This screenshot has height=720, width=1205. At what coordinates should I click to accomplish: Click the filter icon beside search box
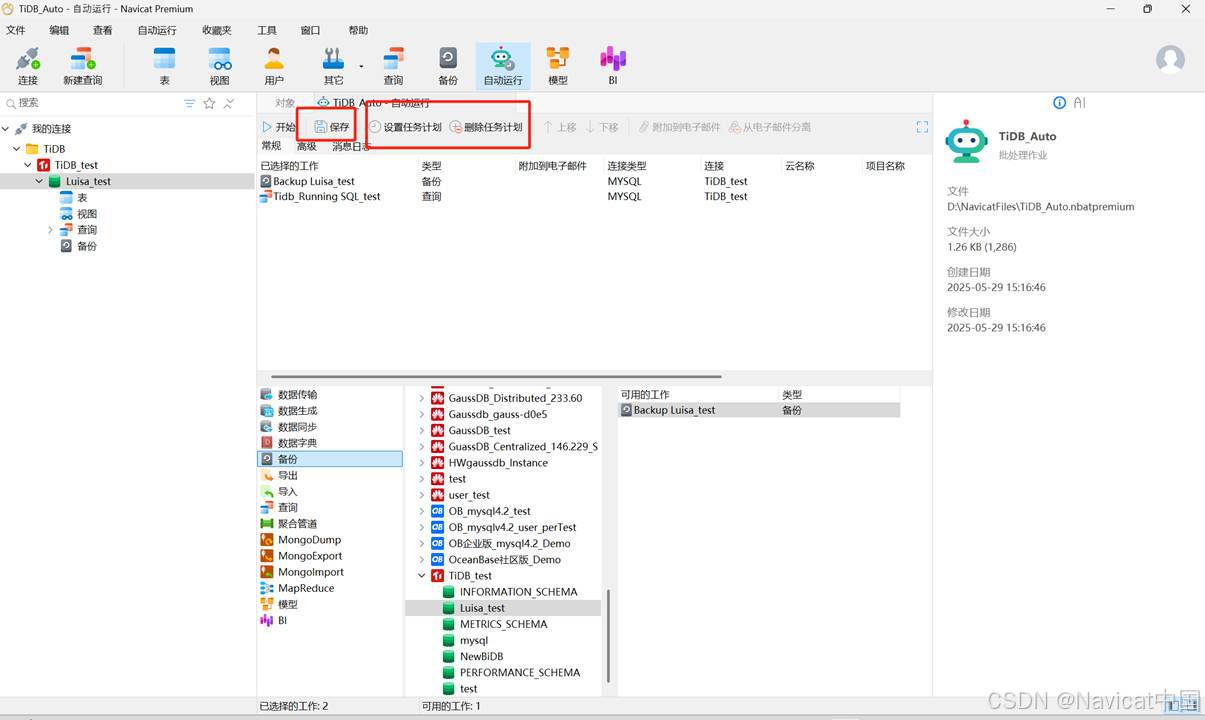(190, 103)
